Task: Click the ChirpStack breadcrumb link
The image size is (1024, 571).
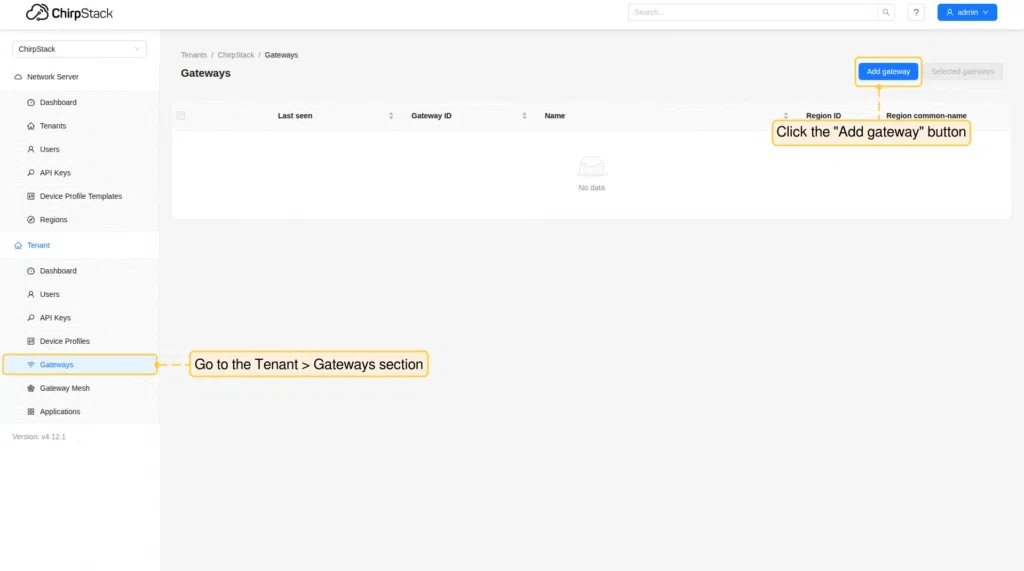Action: [236, 55]
